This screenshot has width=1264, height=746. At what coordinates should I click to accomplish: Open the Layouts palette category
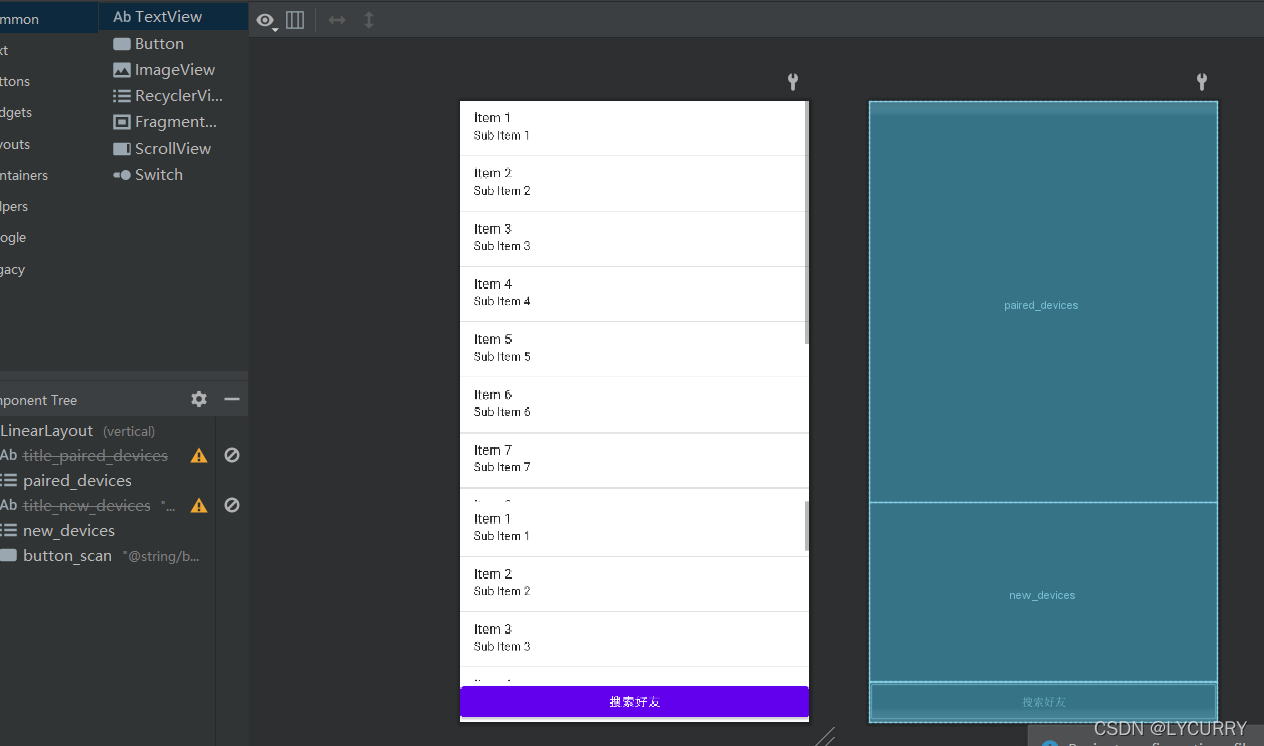(49, 144)
